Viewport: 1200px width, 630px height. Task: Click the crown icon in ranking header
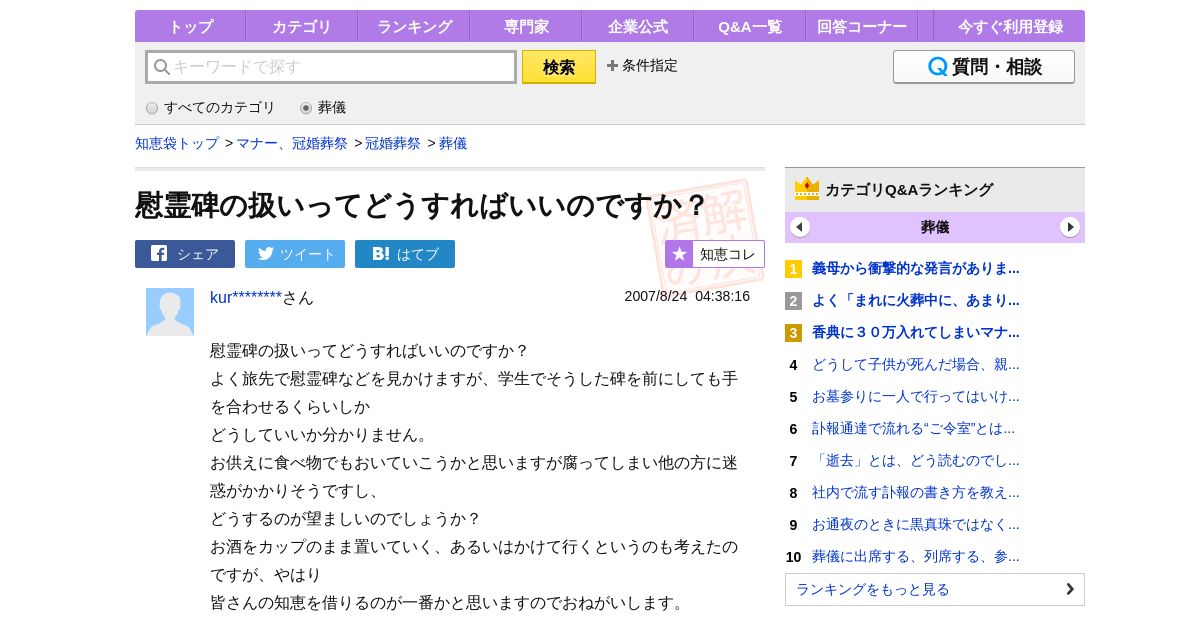807,188
